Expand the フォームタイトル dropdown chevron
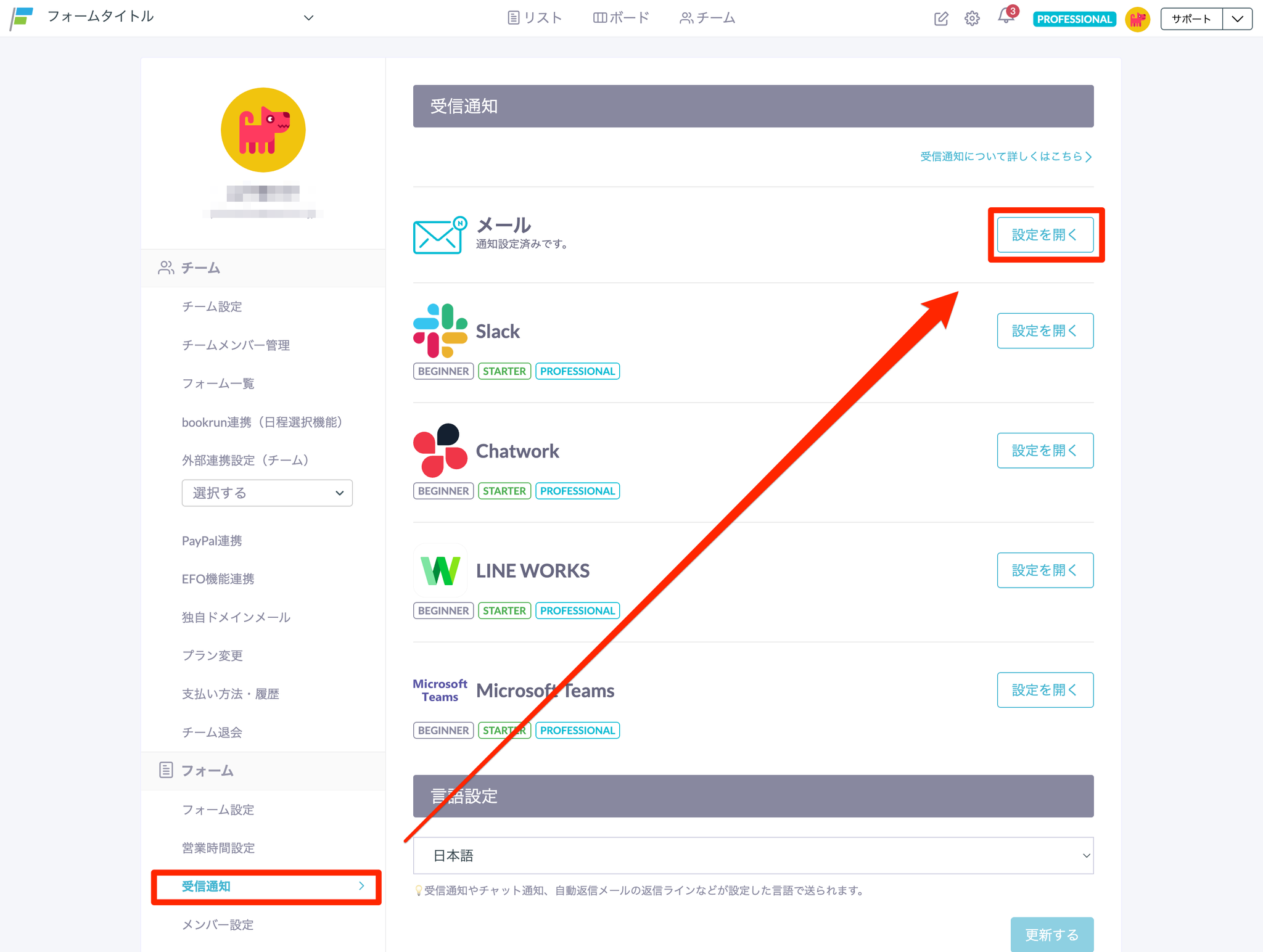 click(308, 18)
